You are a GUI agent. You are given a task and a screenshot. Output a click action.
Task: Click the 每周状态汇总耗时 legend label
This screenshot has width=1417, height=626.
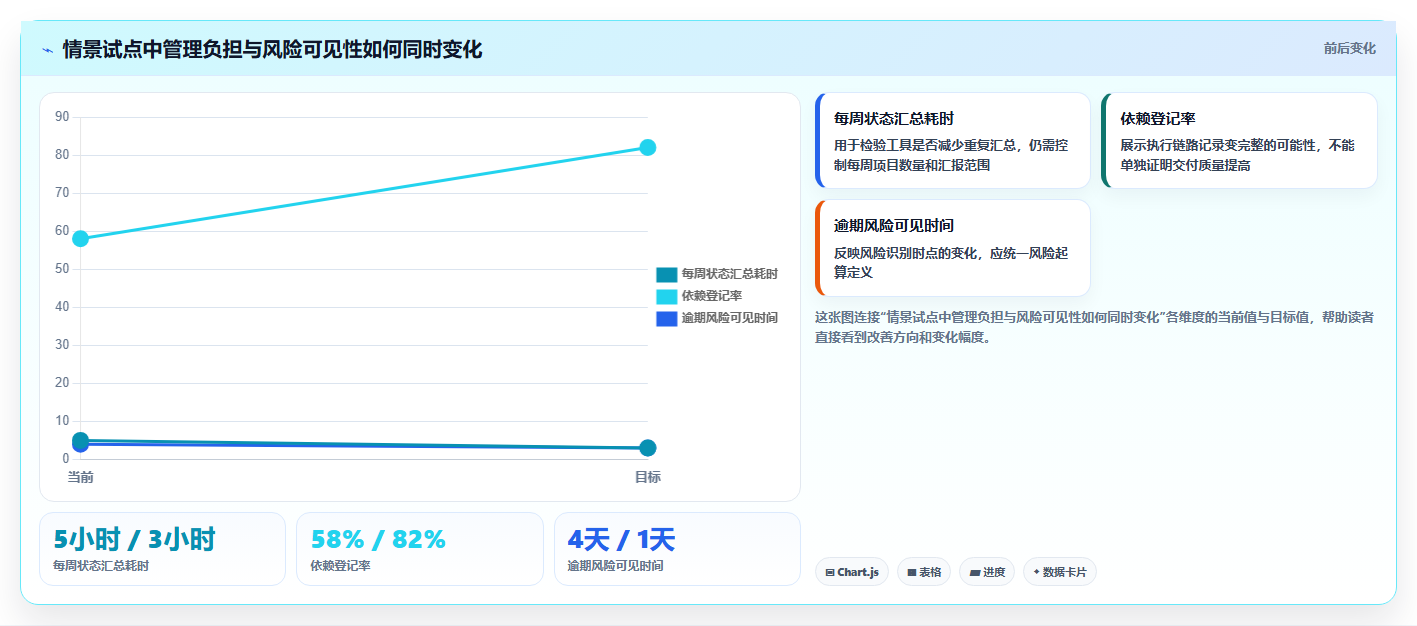click(x=730, y=274)
